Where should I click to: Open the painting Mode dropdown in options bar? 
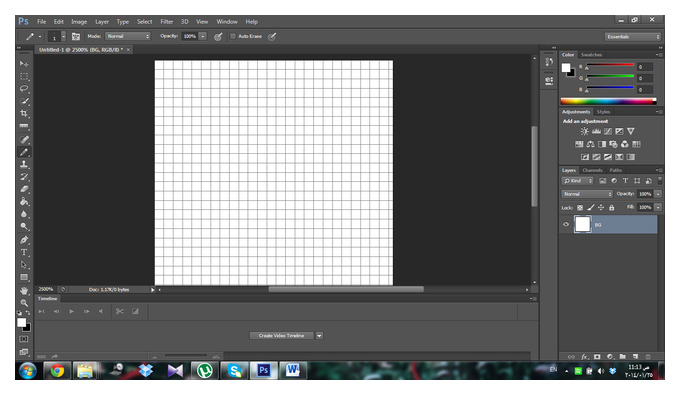(x=128, y=36)
